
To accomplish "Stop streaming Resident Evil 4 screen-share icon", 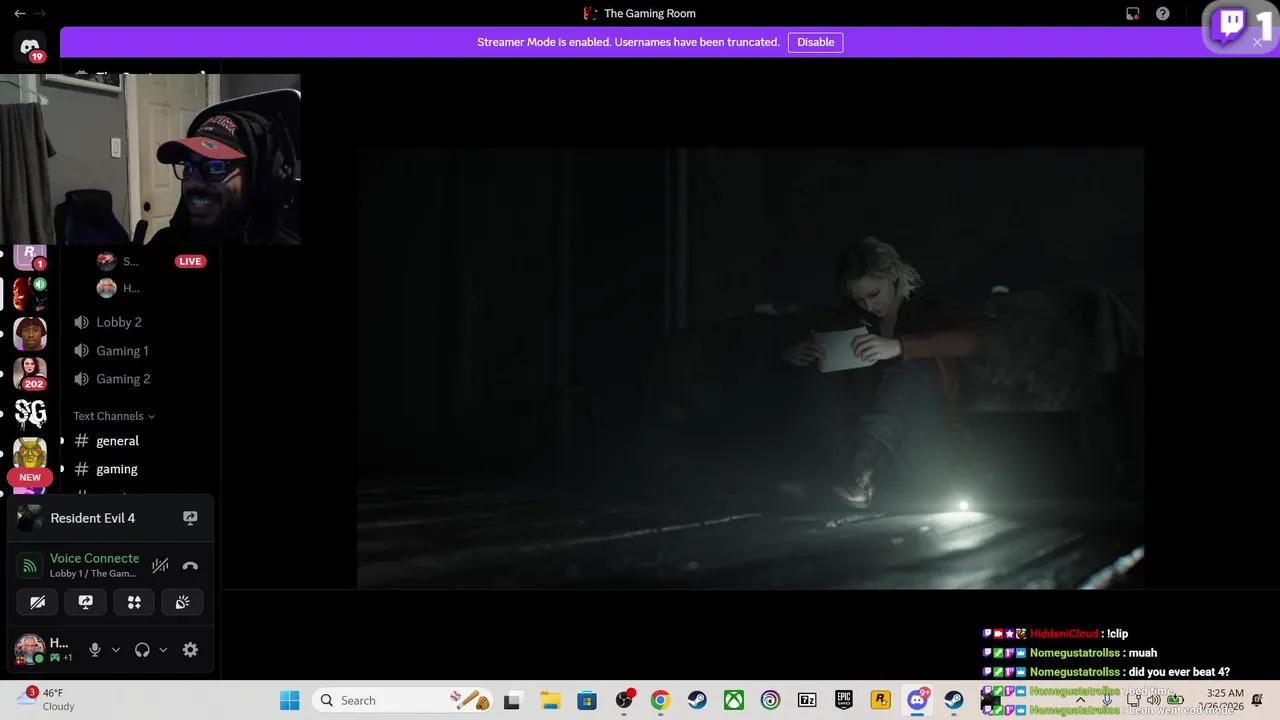I will (x=190, y=518).
